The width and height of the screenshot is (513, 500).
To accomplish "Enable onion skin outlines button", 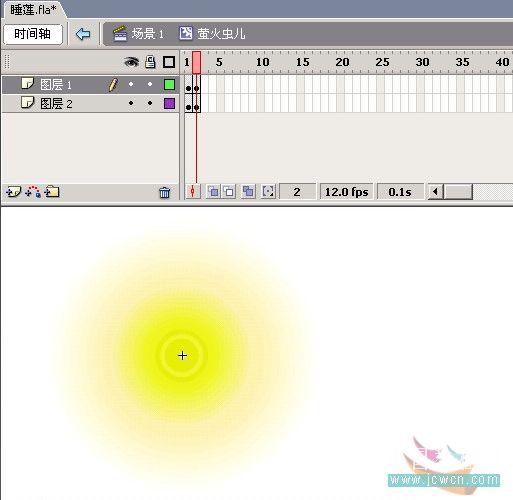I will click(229, 192).
